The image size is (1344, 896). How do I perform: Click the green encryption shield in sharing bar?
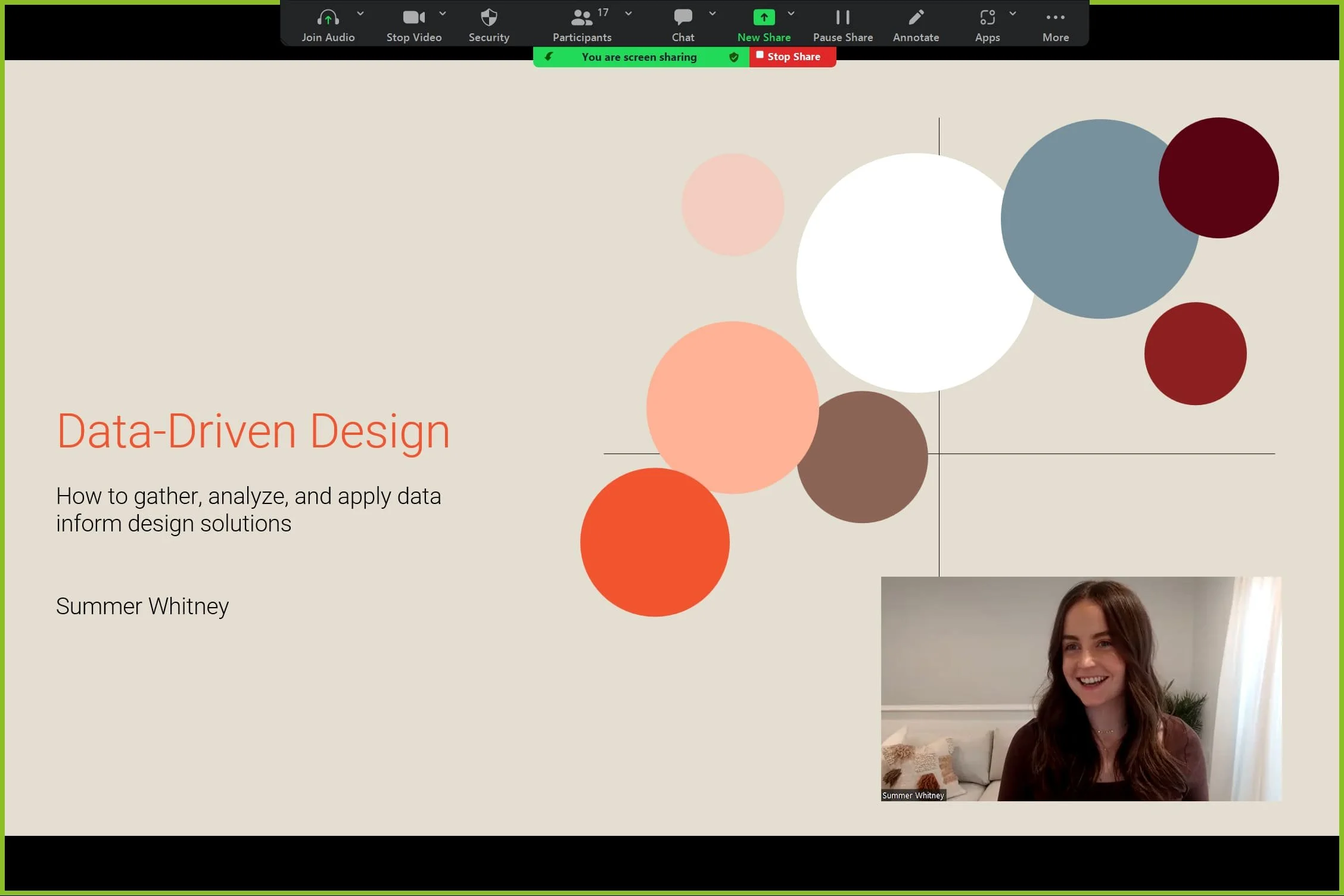pyautogui.click(x=734, y=57)
